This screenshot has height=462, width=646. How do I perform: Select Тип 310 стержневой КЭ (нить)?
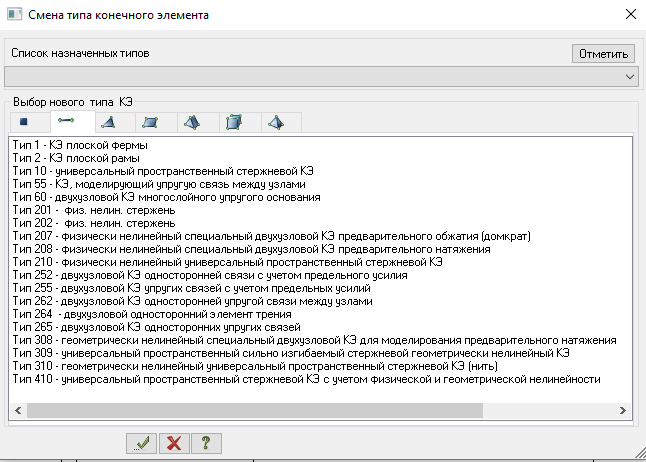click(x=255, y=366)
